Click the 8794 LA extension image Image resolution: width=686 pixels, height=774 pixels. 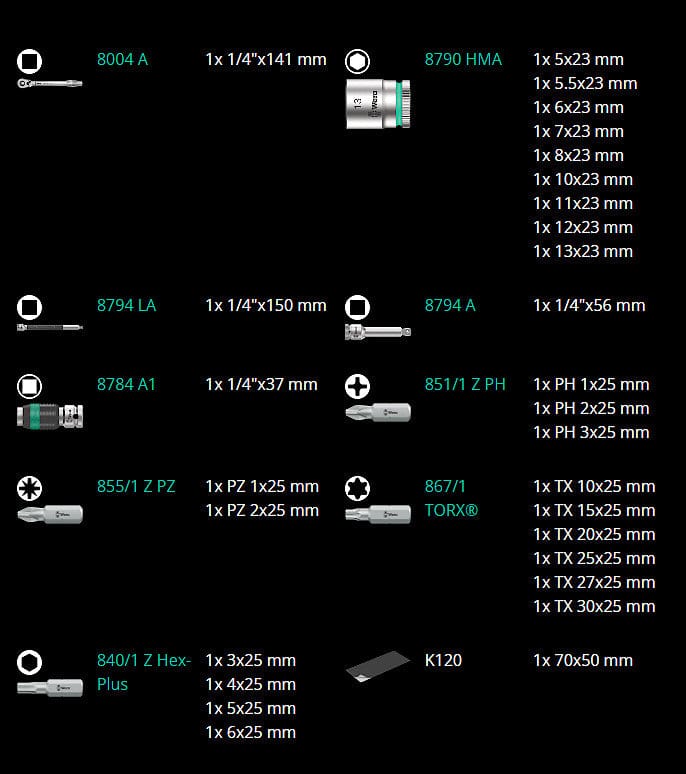click(x=50, y=327)
